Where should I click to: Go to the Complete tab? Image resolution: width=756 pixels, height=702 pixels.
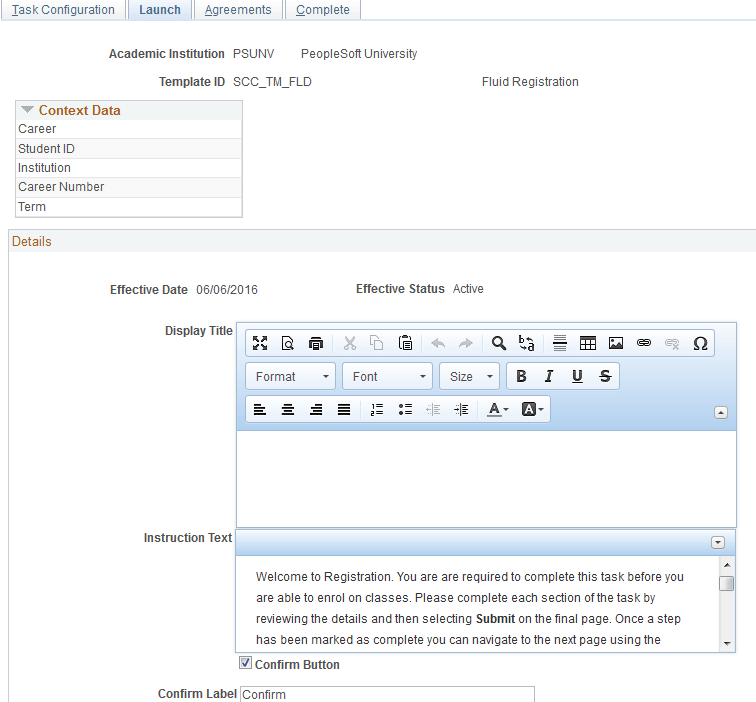(323, 10)
